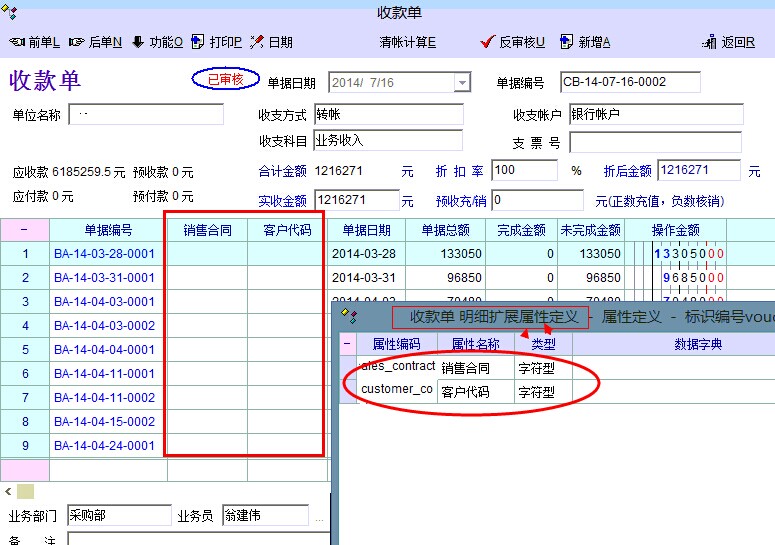
Task: Run 清帐计算E calculation
Action: point(407,42)
